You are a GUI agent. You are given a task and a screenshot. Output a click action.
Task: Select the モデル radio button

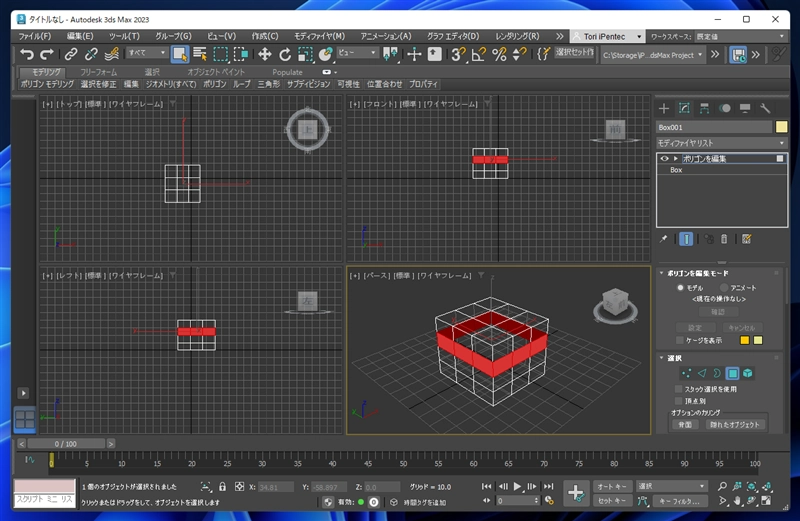(680, 288)
